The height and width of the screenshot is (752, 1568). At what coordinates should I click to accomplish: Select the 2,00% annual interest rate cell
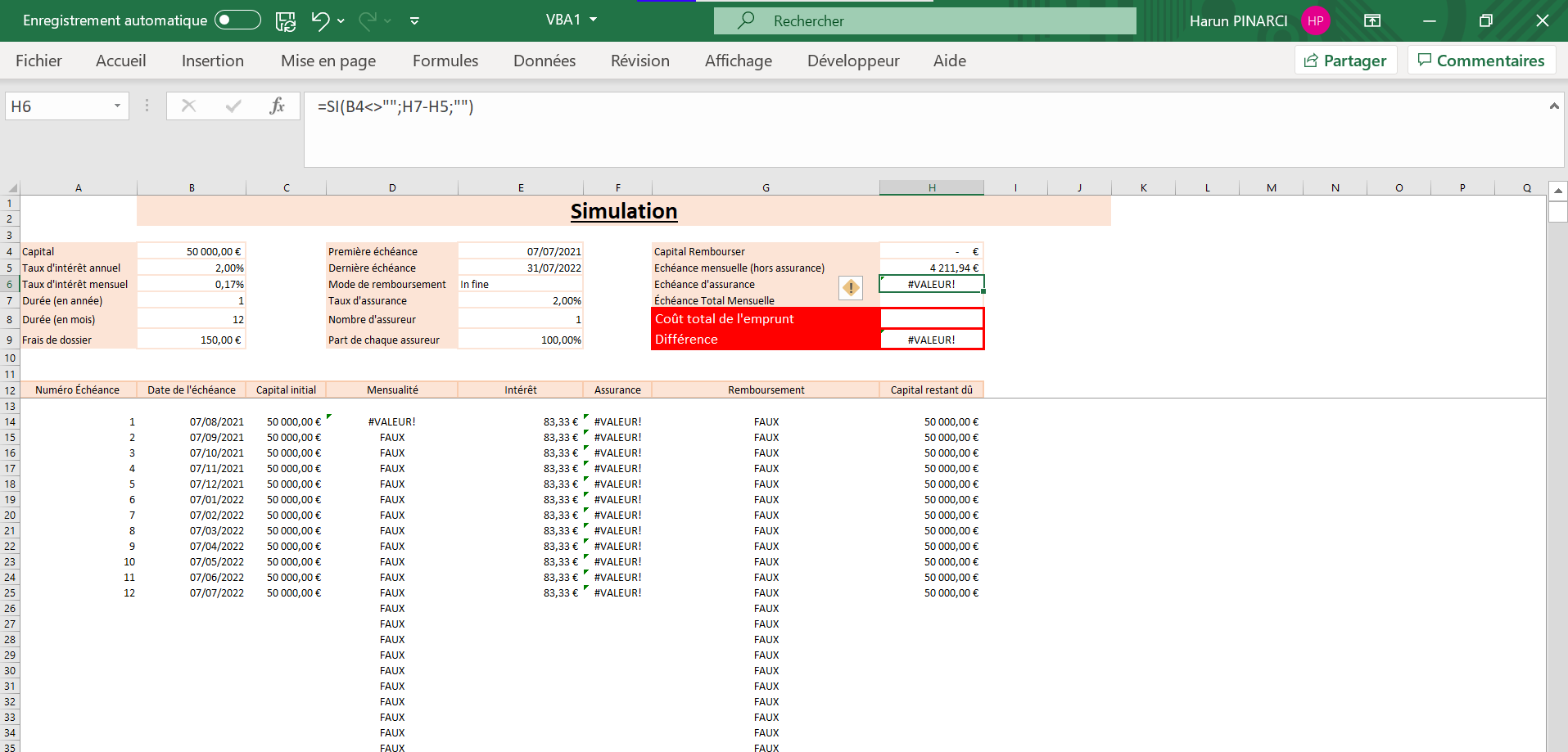coord(192,268)
